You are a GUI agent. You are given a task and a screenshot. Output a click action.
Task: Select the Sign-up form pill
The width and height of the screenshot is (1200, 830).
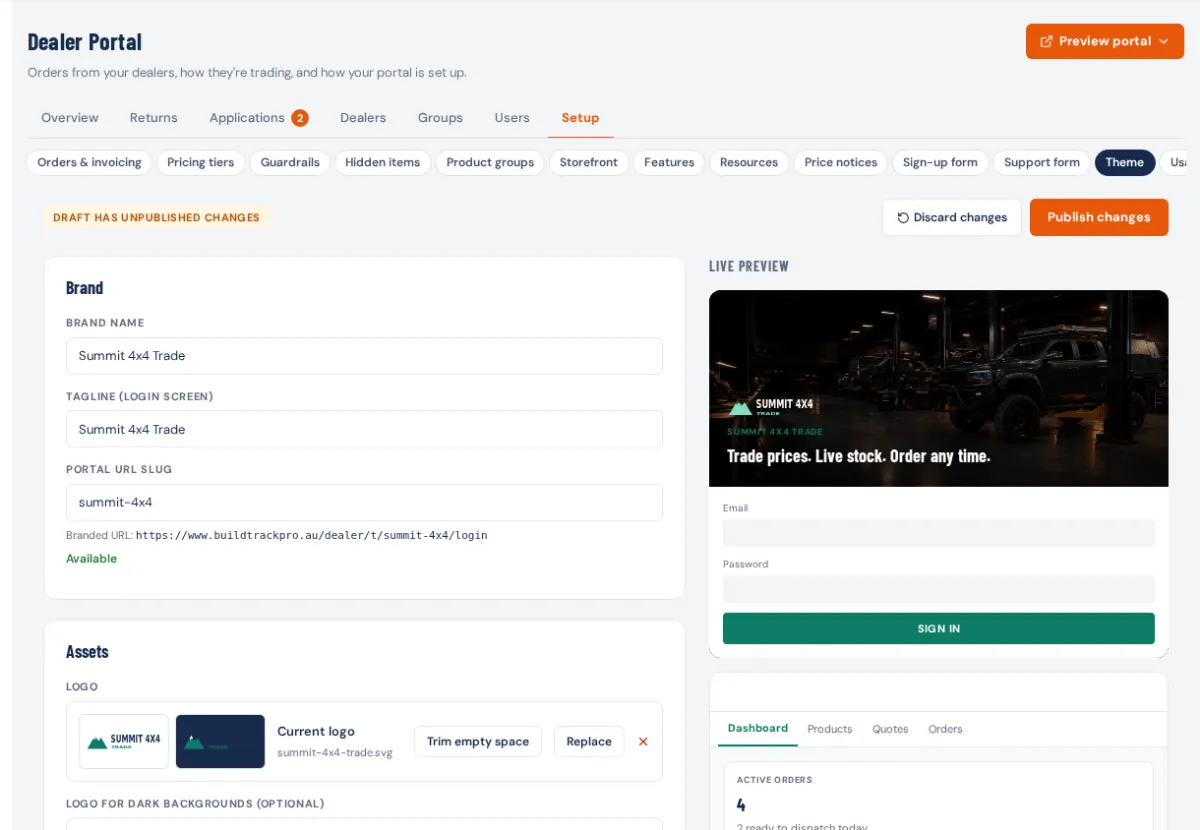pos(940,162)
